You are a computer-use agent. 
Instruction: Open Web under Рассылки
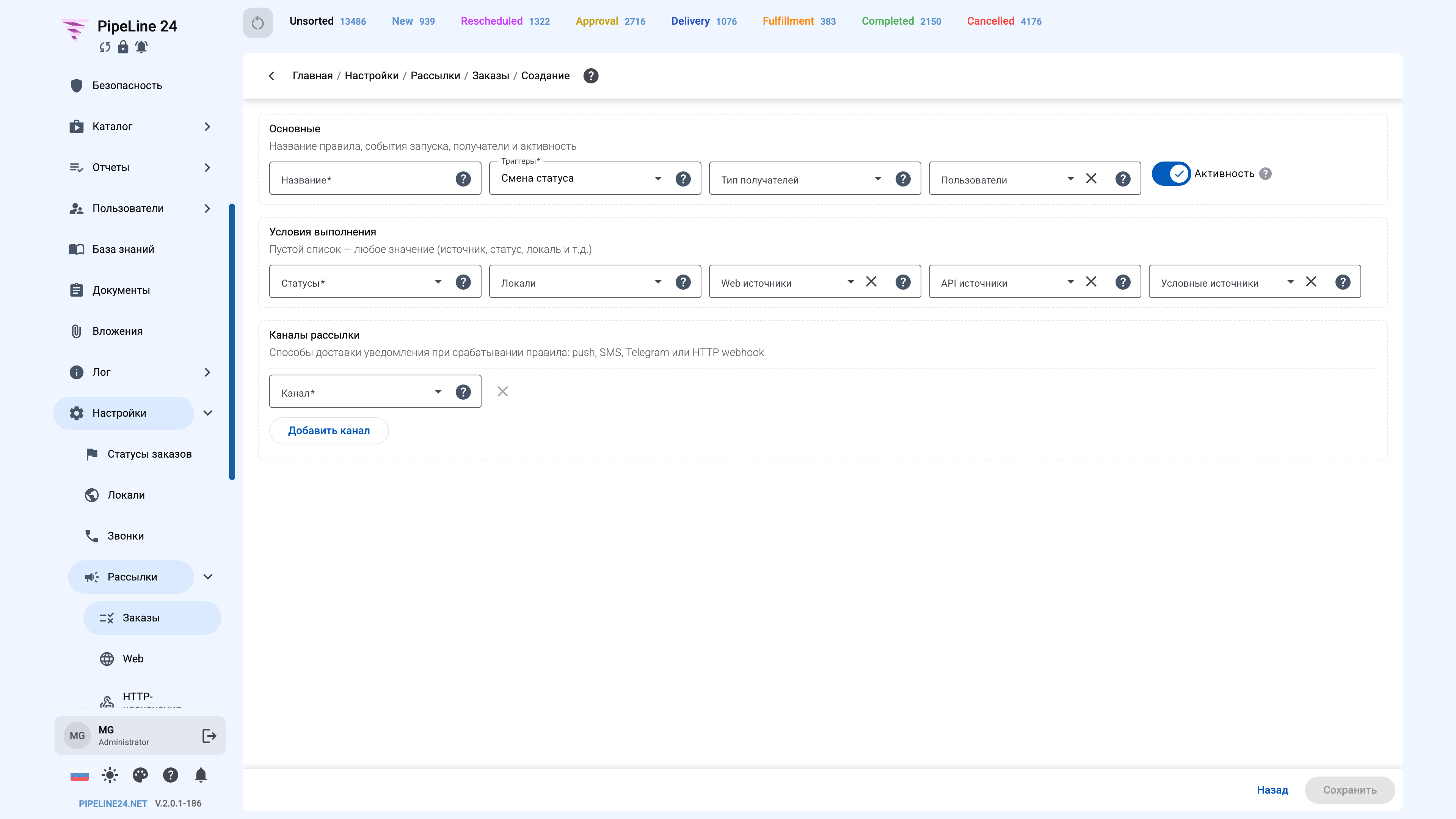pos(133,659)
